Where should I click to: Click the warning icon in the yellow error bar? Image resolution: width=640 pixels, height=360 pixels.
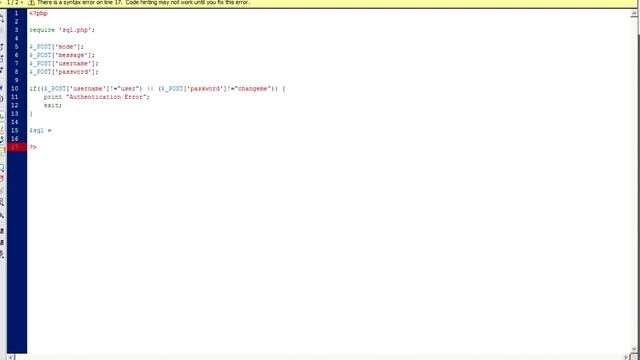pos(31,2)
